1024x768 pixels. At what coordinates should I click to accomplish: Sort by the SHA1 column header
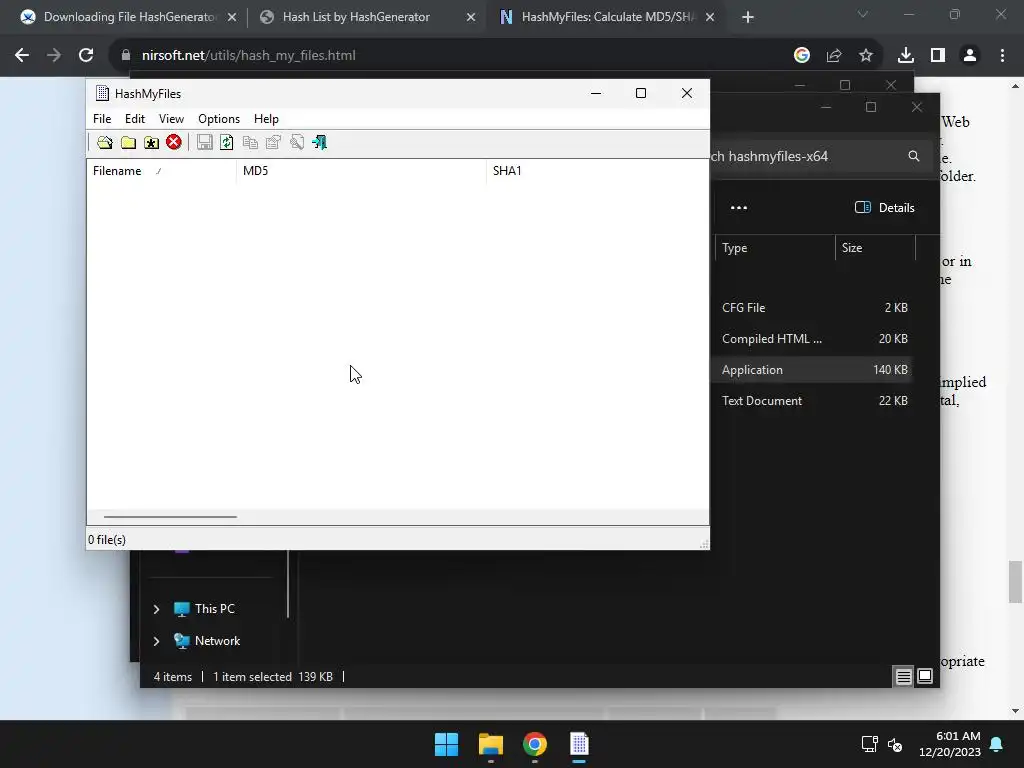pos(597,171)
